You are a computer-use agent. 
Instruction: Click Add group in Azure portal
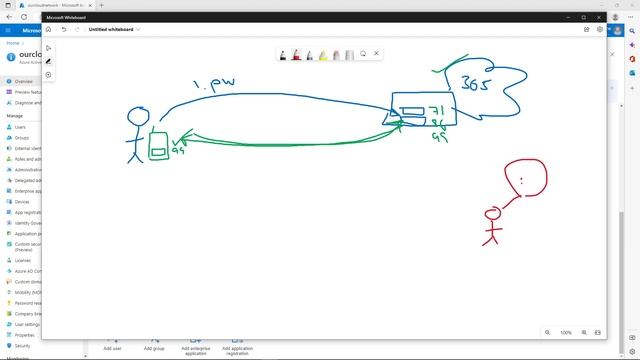[x=154, y=346]
